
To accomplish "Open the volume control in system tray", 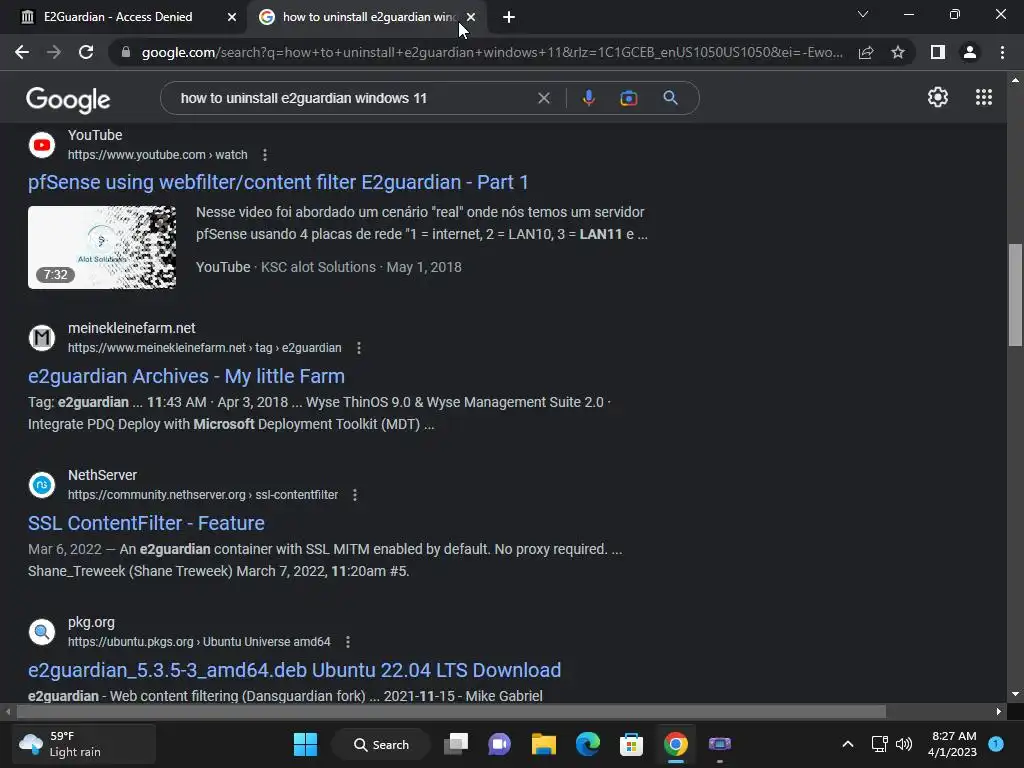I will coord(904,744).
